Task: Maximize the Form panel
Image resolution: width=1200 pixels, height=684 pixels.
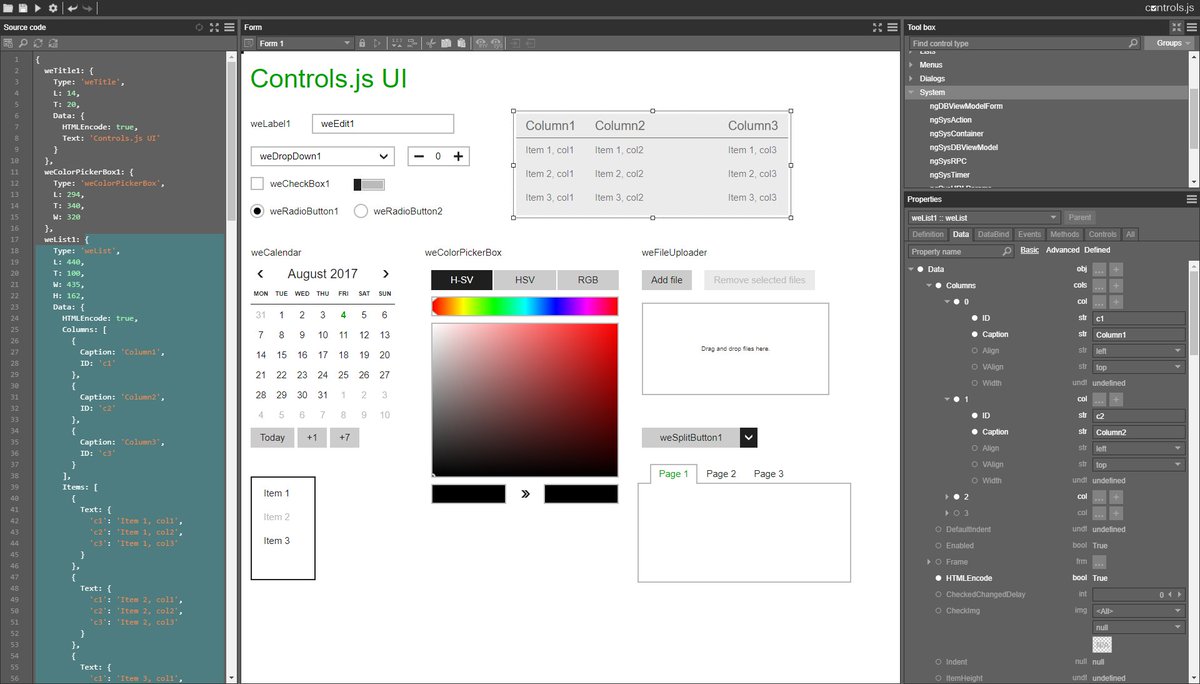Action: click(x=878, y=27)
